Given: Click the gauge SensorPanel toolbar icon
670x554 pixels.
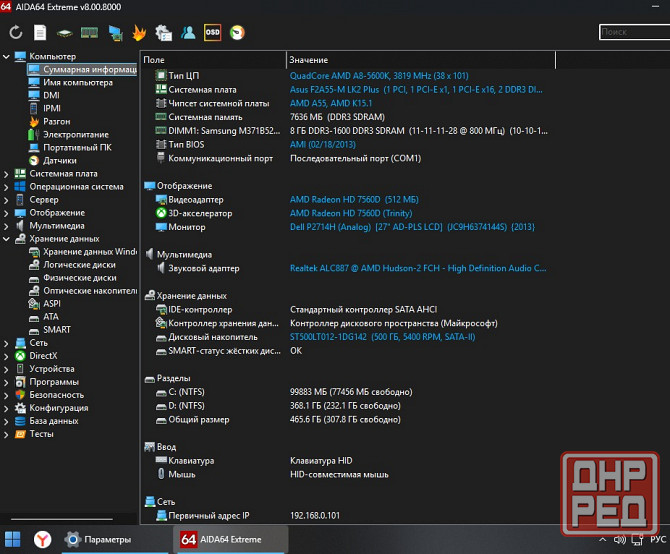Looking at the screenshot, I should coord(236,33).
